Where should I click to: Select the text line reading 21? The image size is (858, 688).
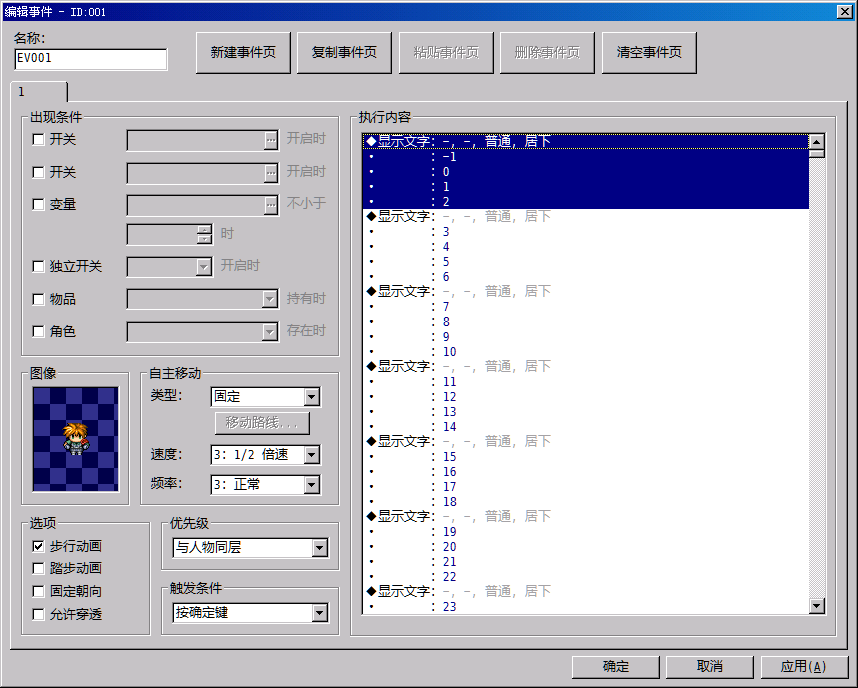click(x=585, y=562)
